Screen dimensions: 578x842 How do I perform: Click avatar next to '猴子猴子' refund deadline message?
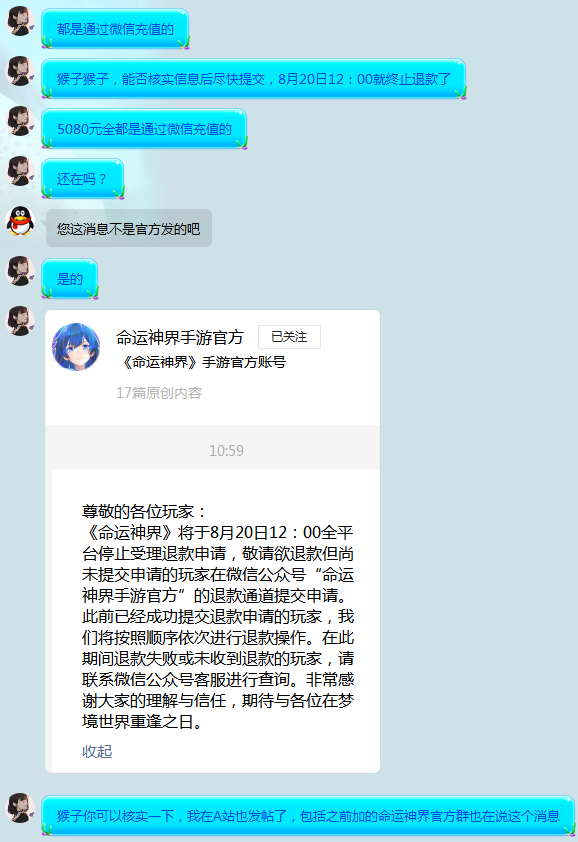[20, 71]
